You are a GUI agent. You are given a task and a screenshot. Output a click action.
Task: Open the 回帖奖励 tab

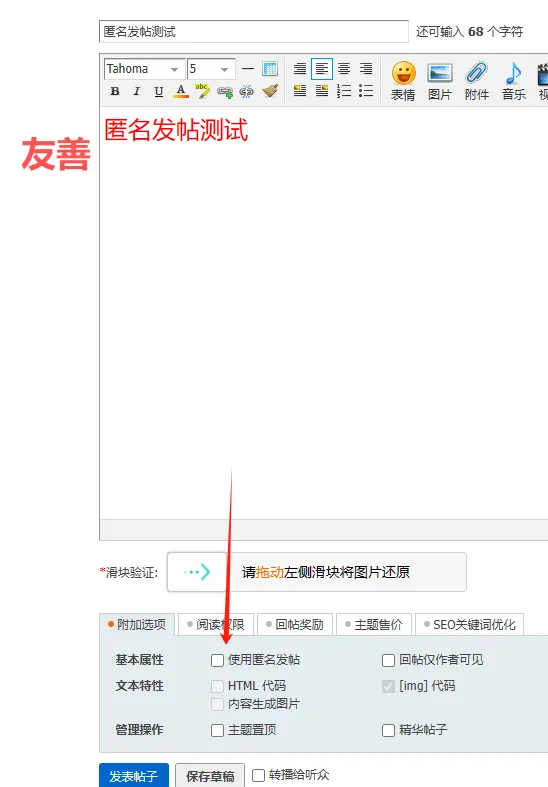(x=295, y=625)
